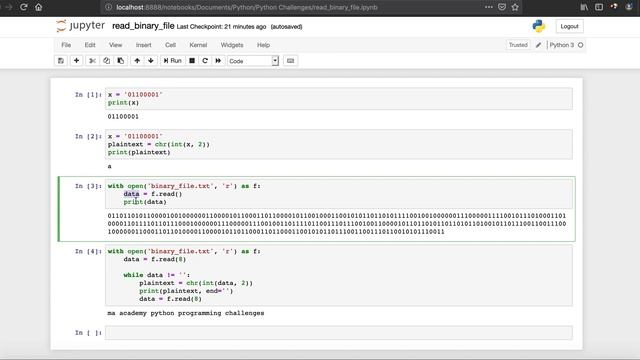Click inside In [4] code cell

(x=339, y=275)
